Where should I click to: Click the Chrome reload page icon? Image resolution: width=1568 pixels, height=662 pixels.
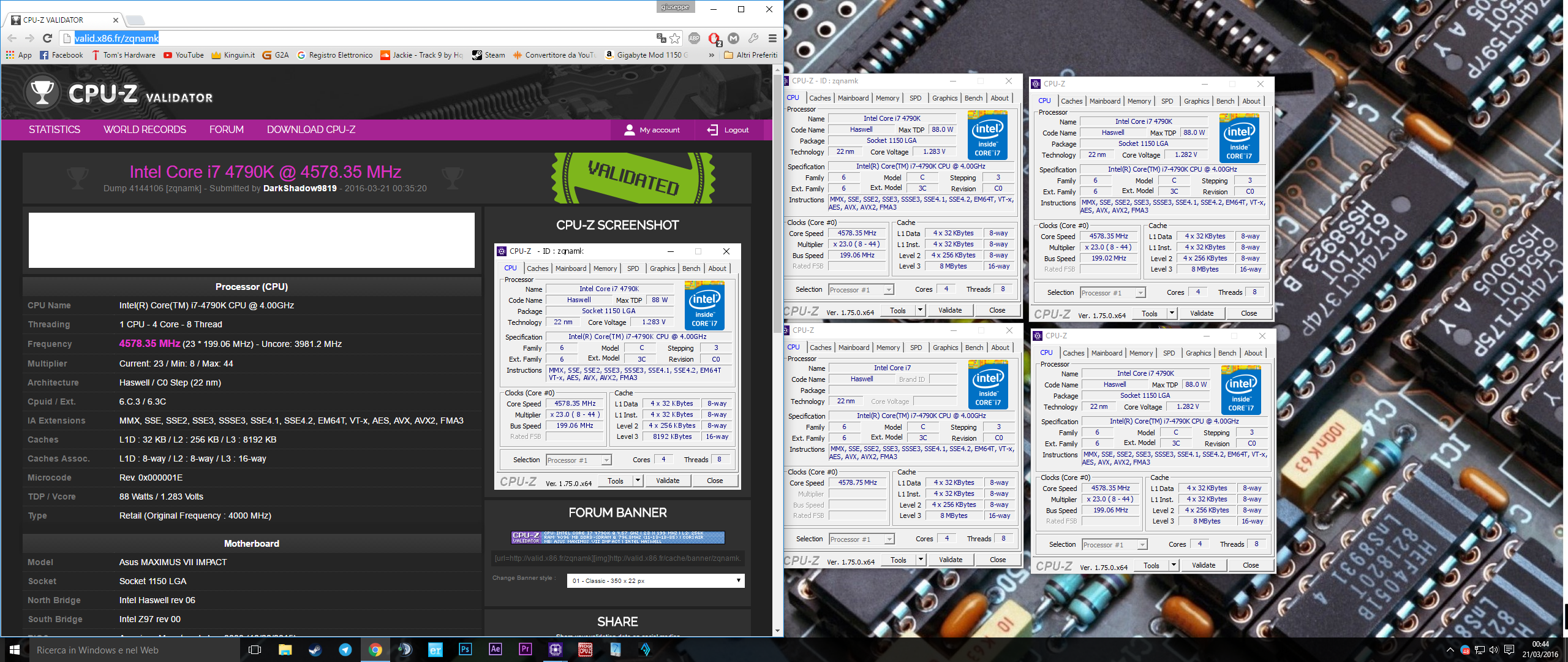(x=47, y=38)
